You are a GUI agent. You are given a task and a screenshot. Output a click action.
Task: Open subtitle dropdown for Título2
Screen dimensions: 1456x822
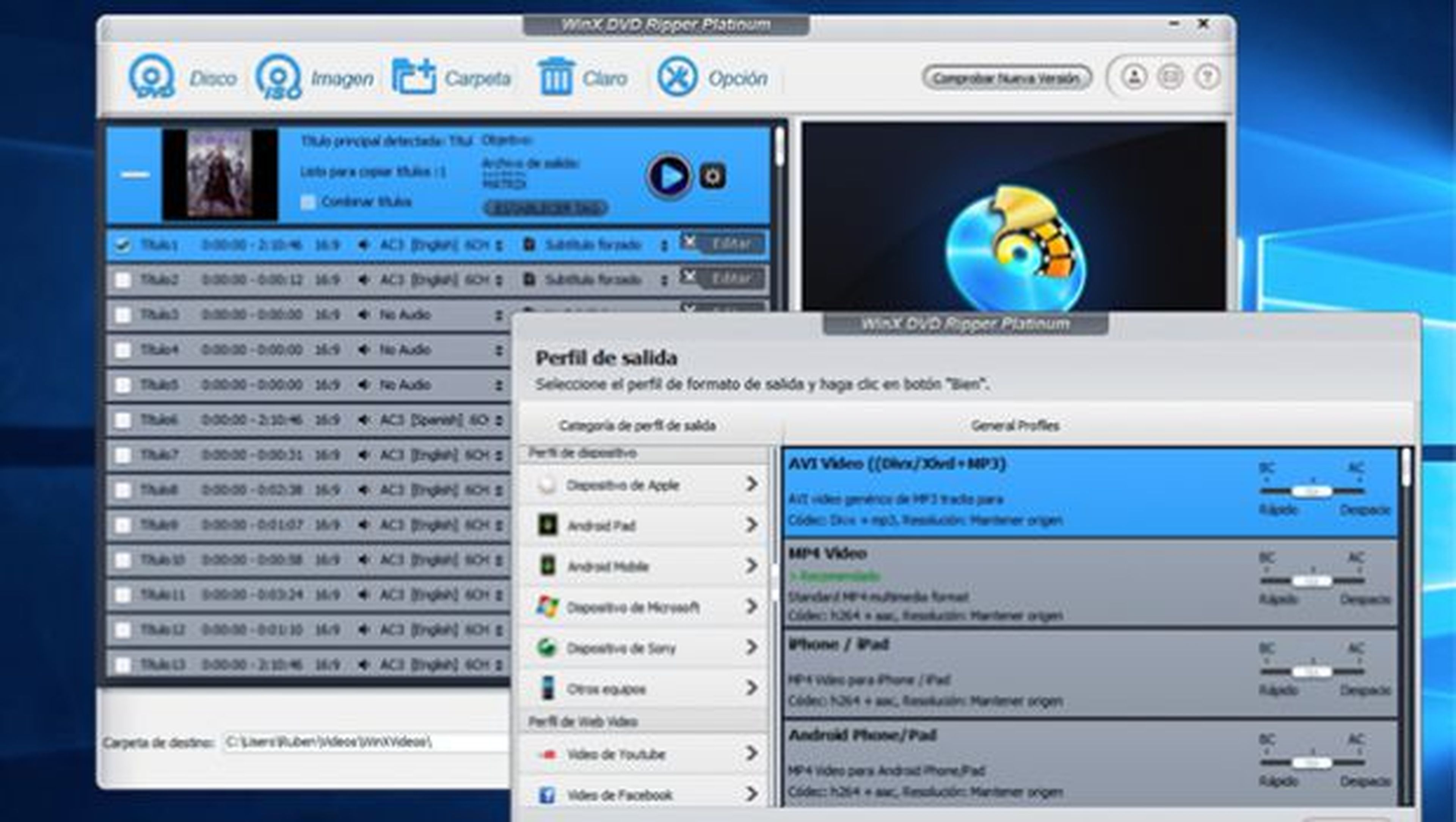pyautogui.click(x=664, y=281)
